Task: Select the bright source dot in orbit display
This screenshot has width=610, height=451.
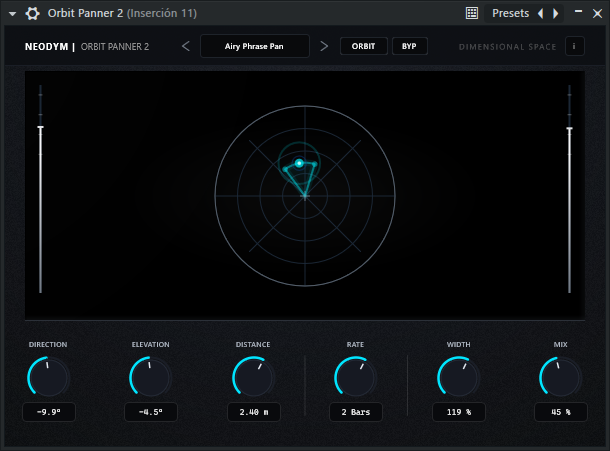Action: pyautogui.click(x=299, y=163)
